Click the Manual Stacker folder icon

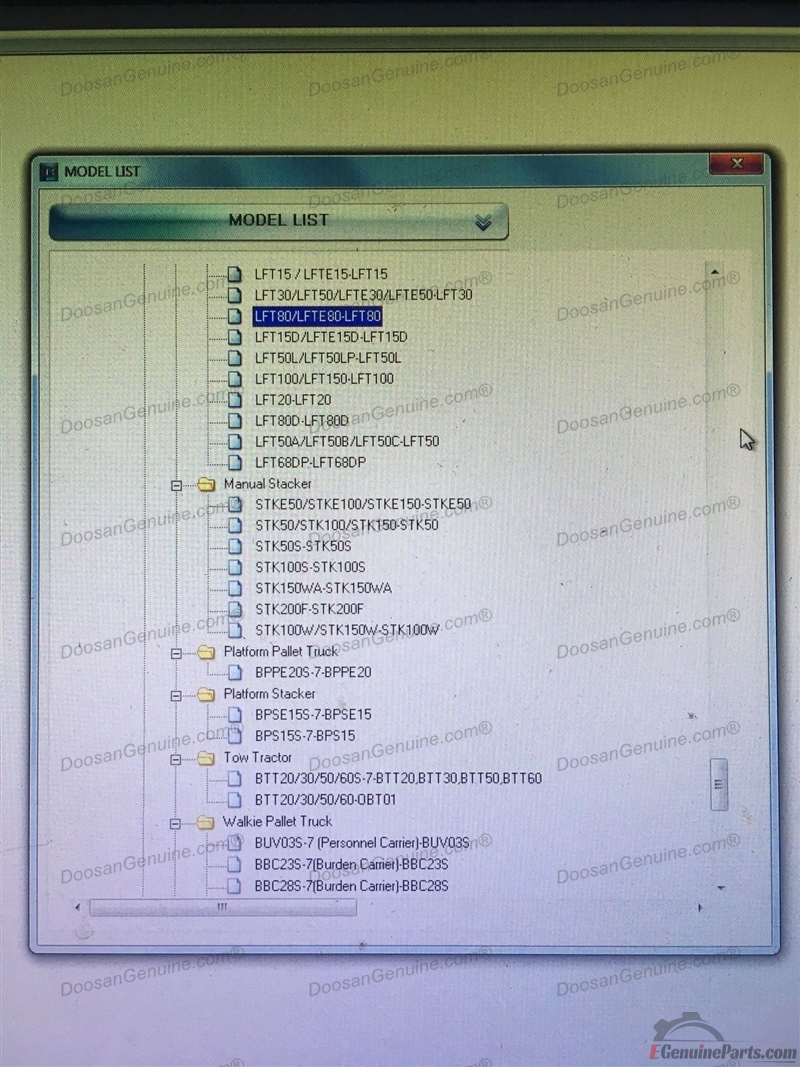coord(206,484)
